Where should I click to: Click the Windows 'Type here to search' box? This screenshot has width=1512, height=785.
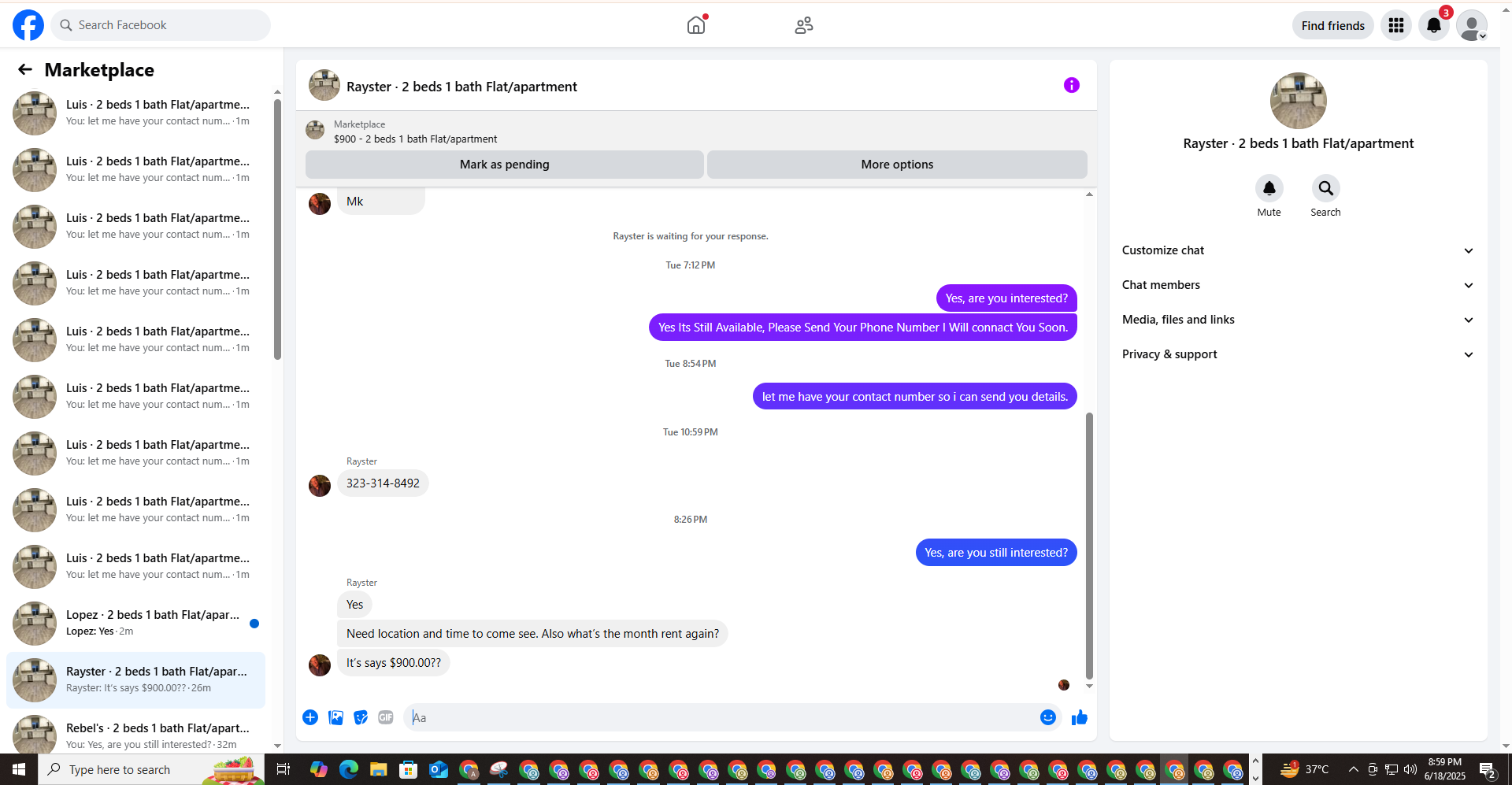[150, 769]
